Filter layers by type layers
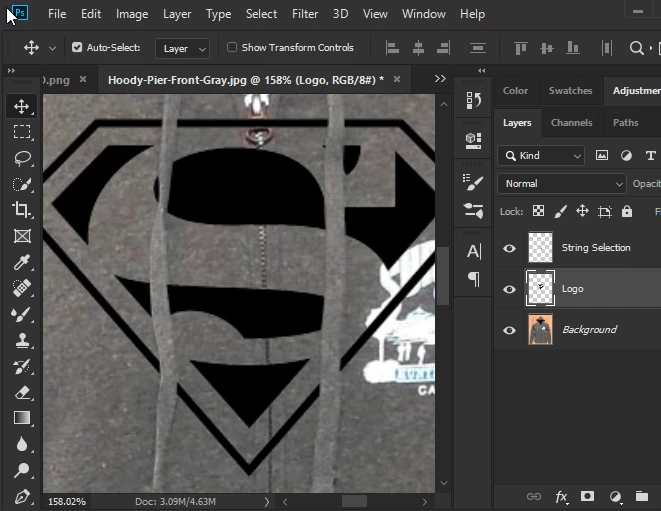 (650, 156)
